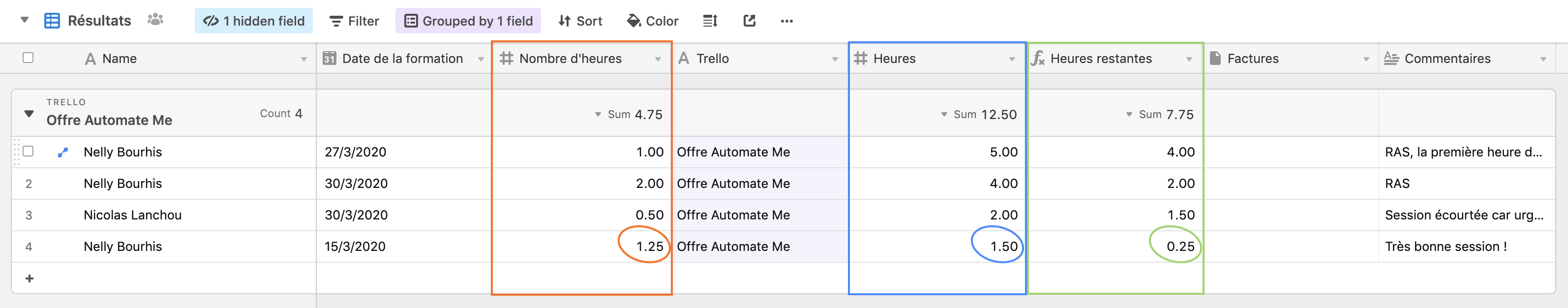
Task: Open the more options ellipsis menu
Action: [786, 21]
